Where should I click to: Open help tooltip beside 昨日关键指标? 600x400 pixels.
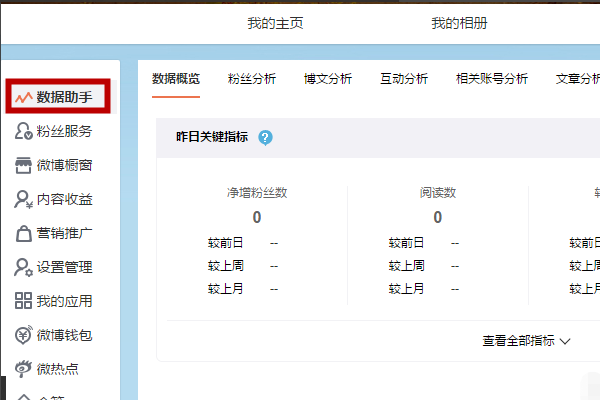[265, 137]
